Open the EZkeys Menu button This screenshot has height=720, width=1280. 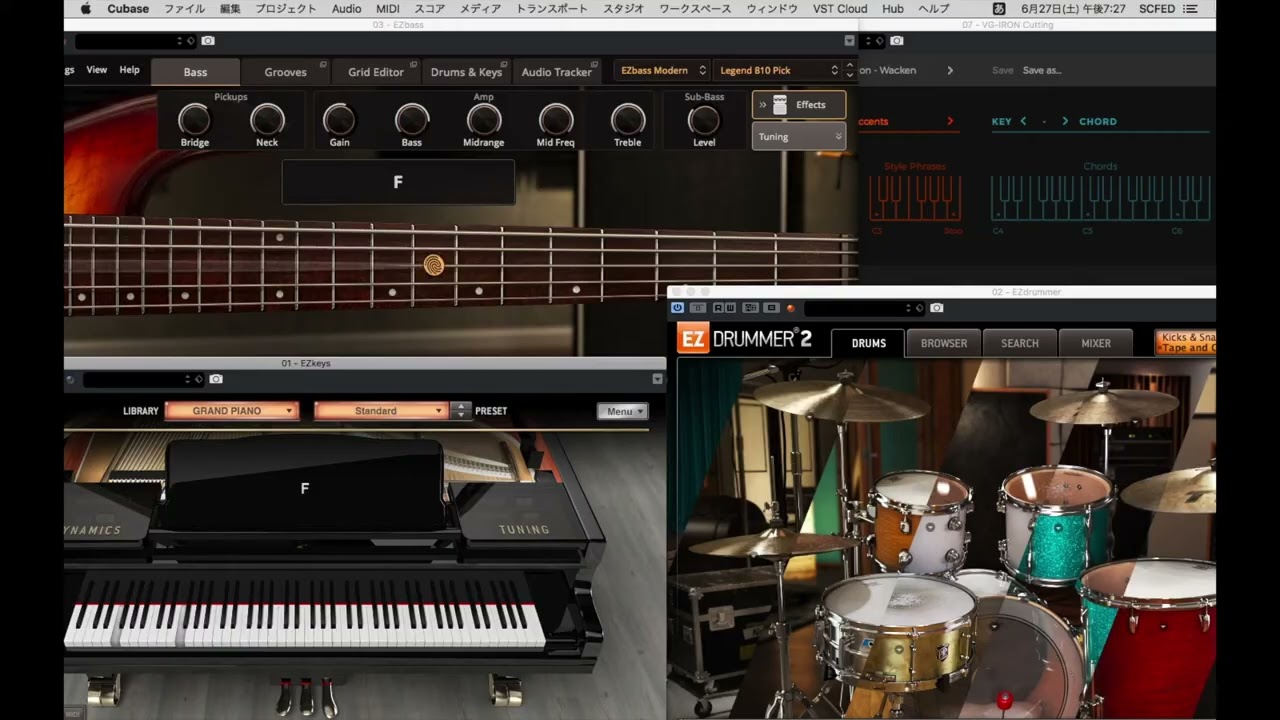[x=622, y=411]
